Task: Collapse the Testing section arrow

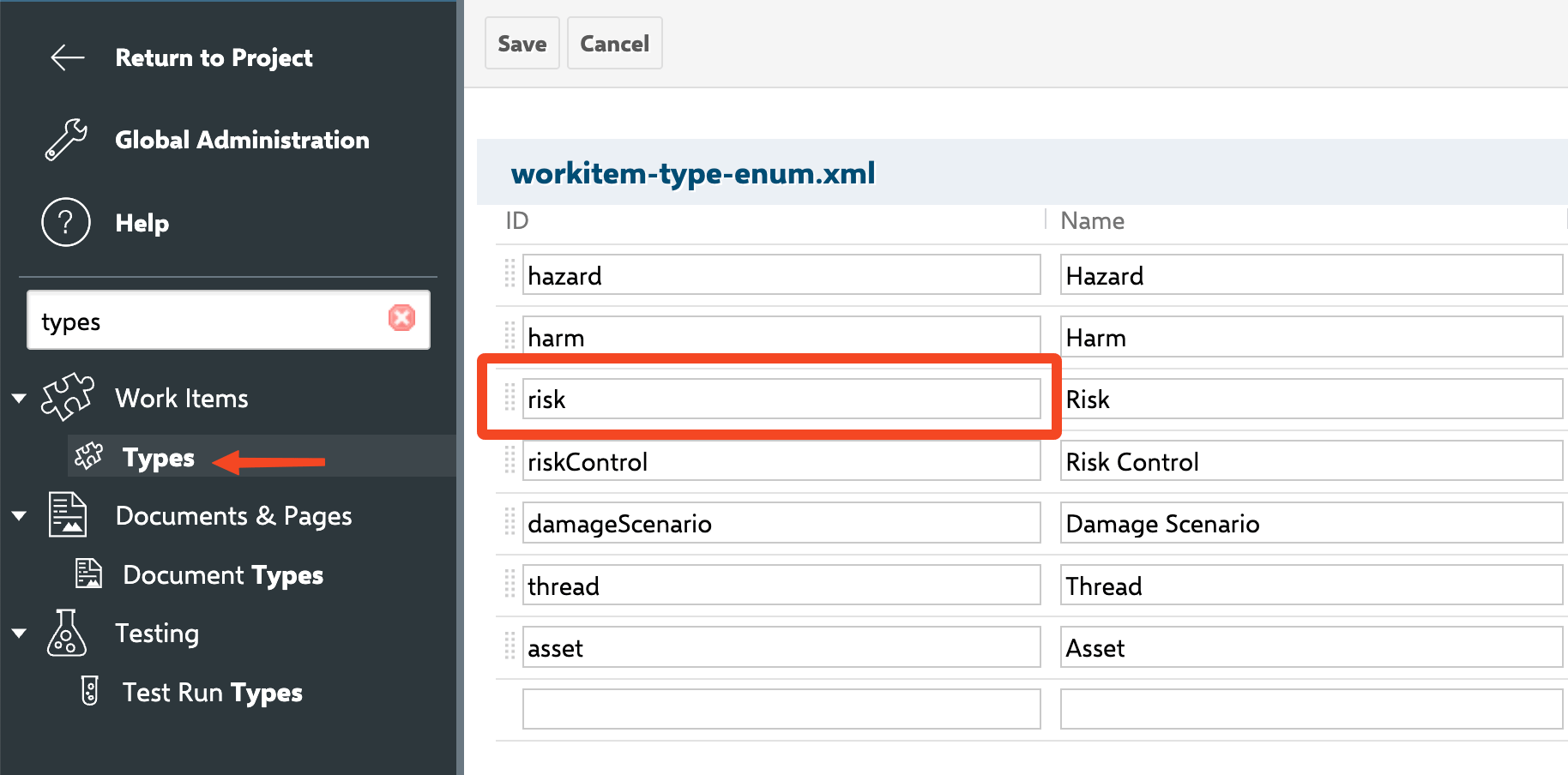Action: pos(19,633)
